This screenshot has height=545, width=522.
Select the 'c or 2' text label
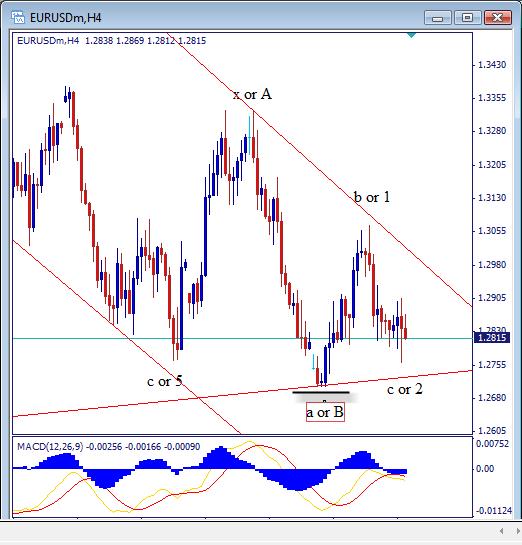tap(405, 389)
